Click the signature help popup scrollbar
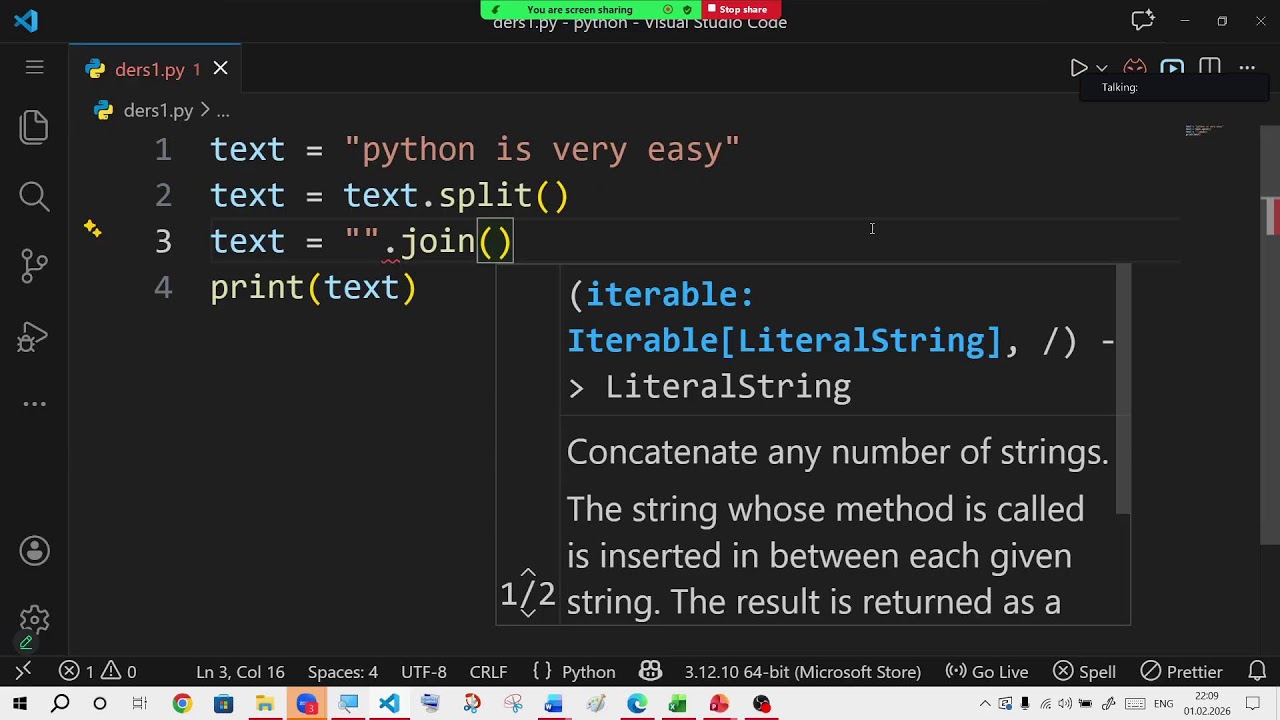Viewport: 1280px width, 720px height. point(1123,388)
